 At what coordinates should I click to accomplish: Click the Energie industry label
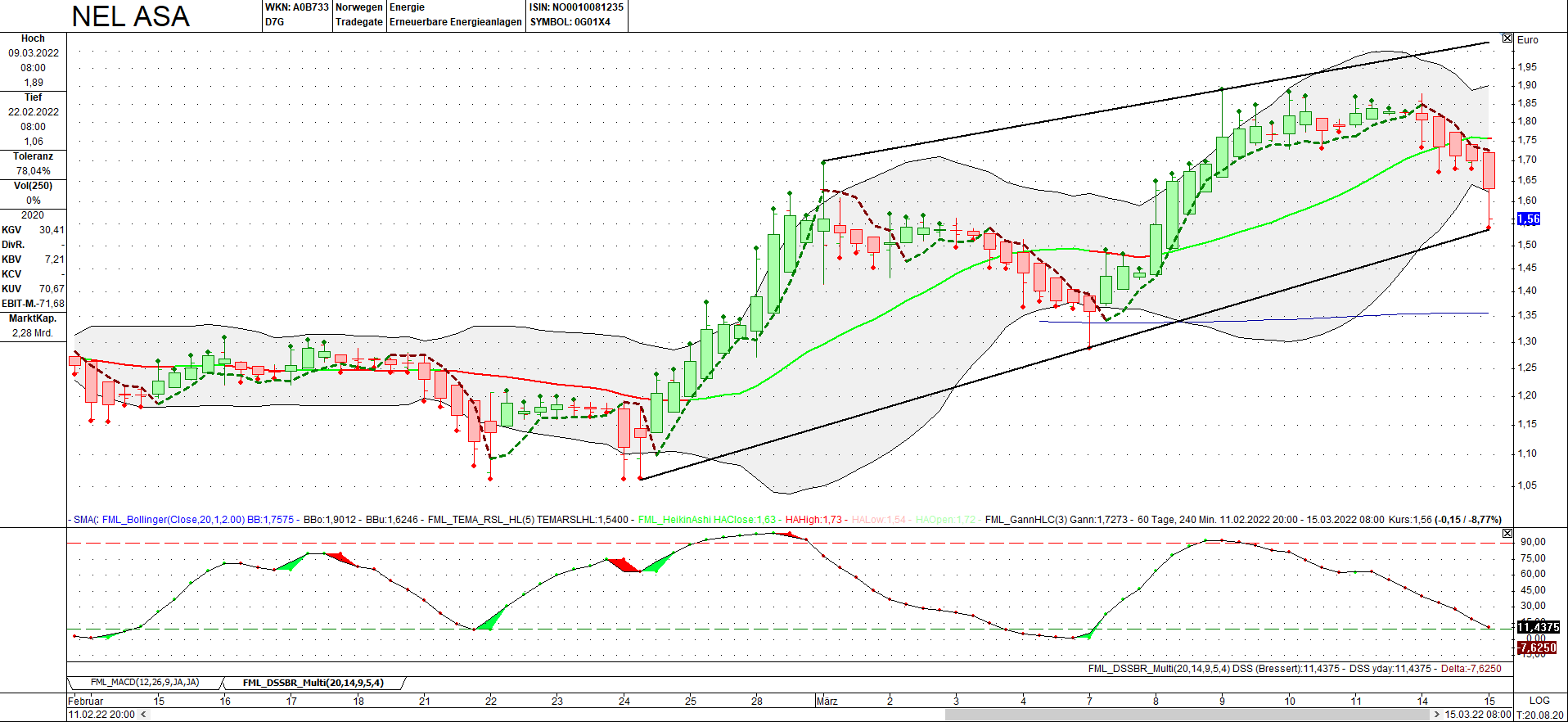click(408, 7)
